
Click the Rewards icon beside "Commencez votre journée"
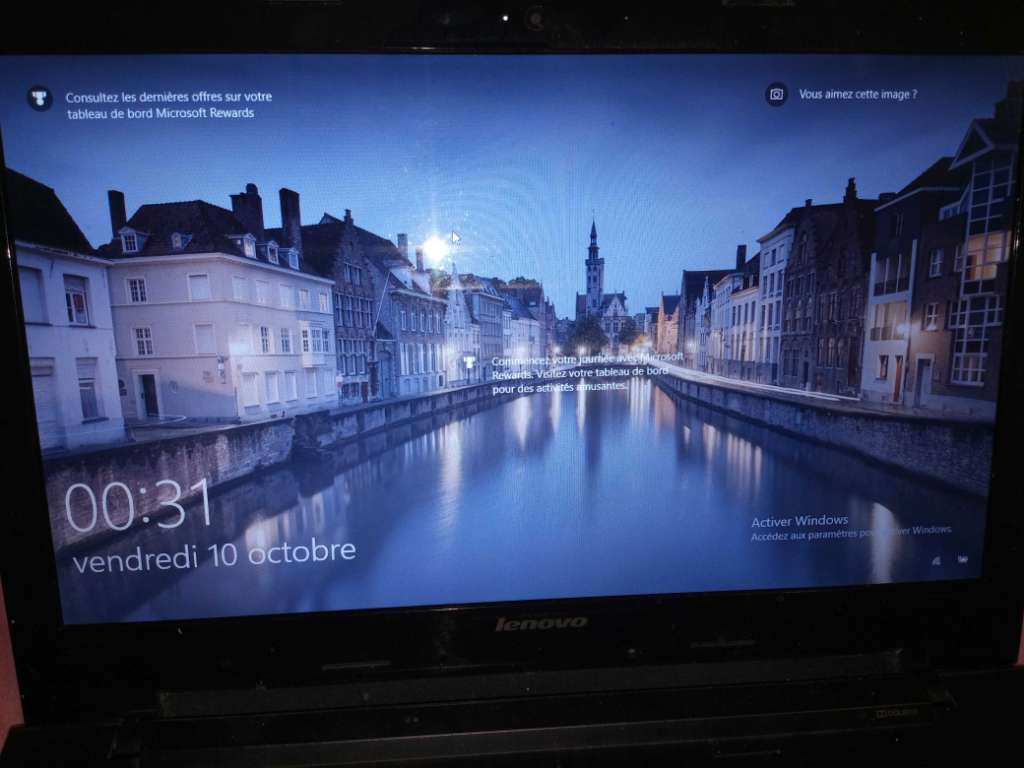469,362
